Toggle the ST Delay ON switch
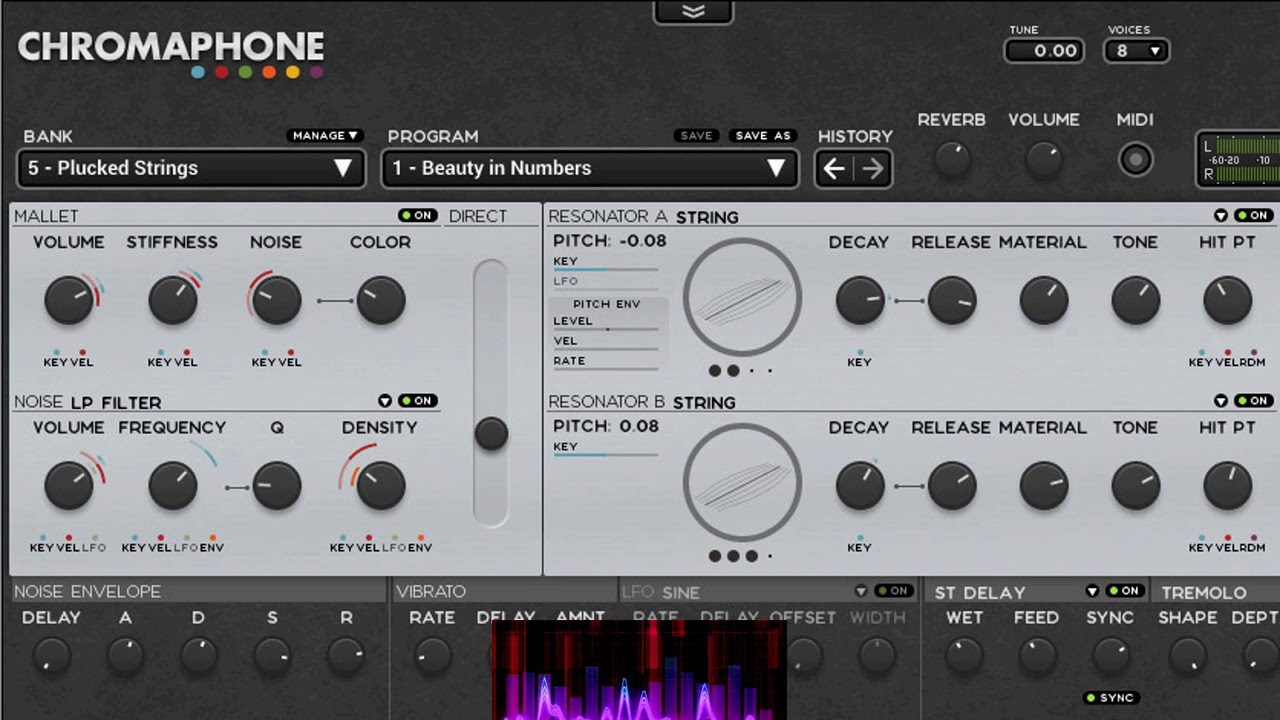Image resolution: width=1280 pixels, height=720 pixels. tap(1125, 591)
